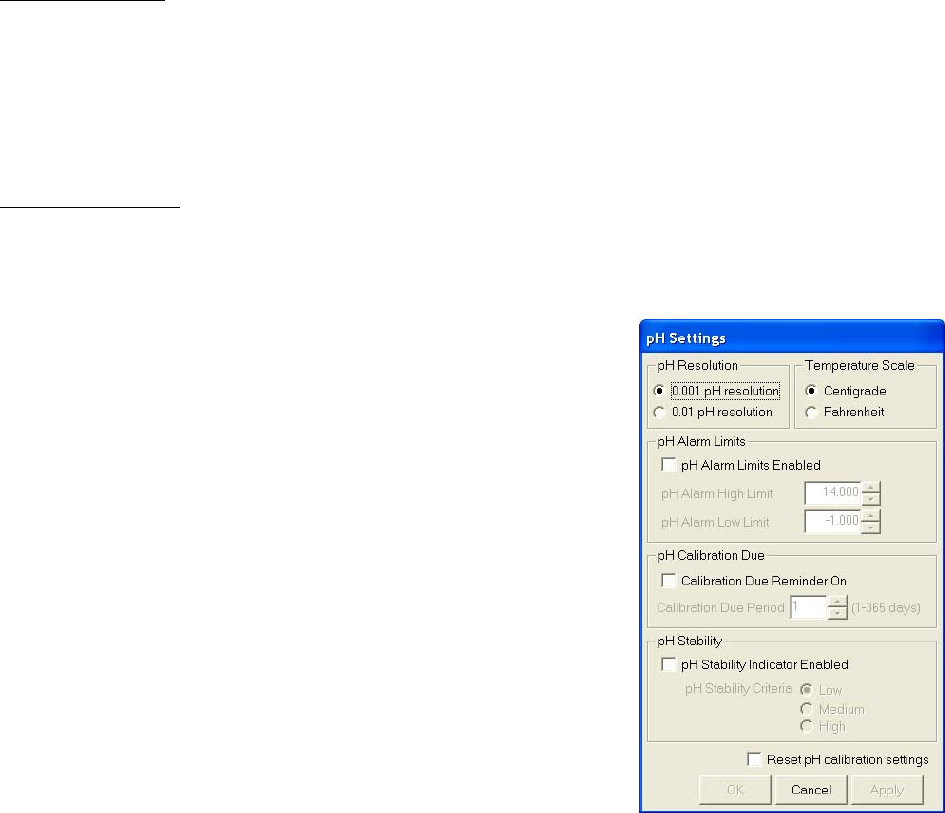Click the pH Alarm High Limit label
The image size is (945, 813).
tap(717, 494)
